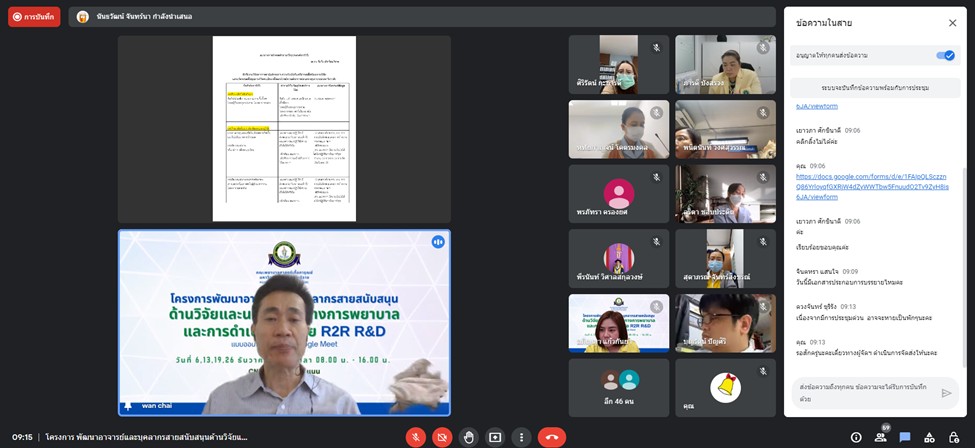The width and height of the screenshot is (975, 448).
Task: Toggle the camera off button
Action: tap(442, 437)
